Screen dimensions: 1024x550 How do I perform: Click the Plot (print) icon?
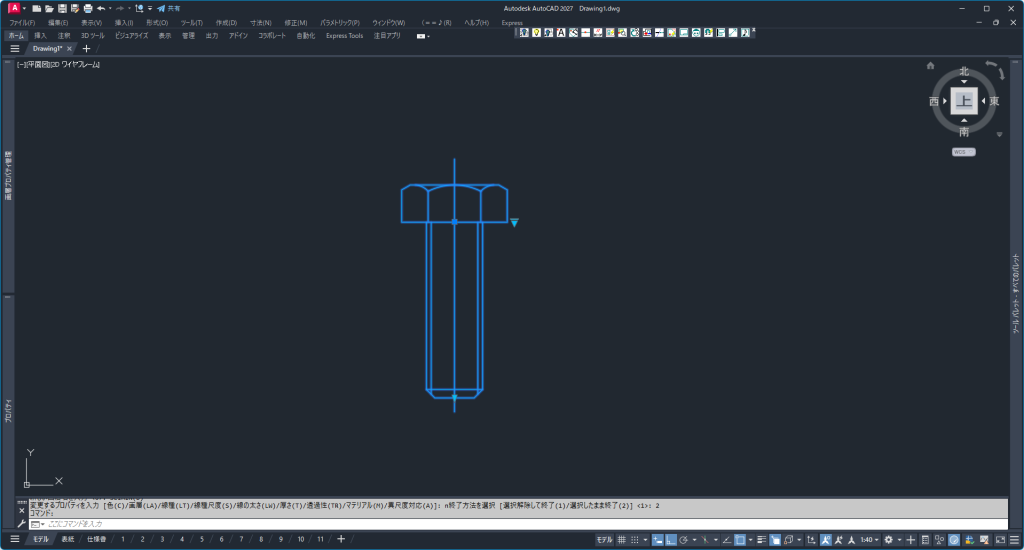point(88,8)
